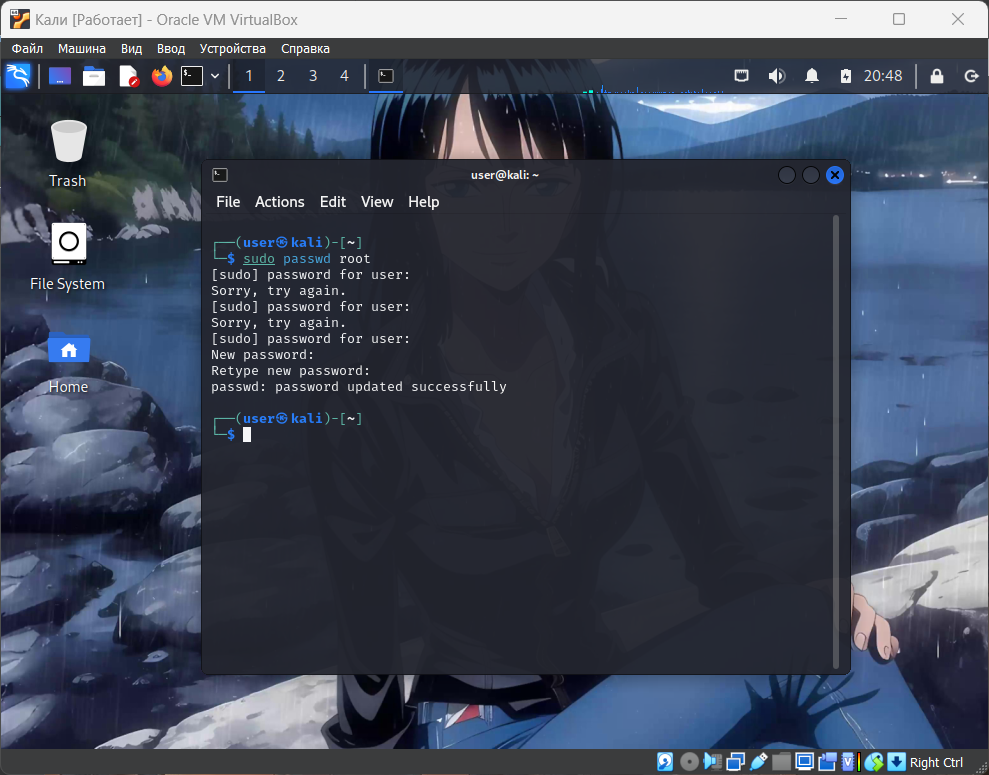The width and height of the screenshot is (989, 775).
Task: Open the file manager from the panel
Action: tap(94, 76)
